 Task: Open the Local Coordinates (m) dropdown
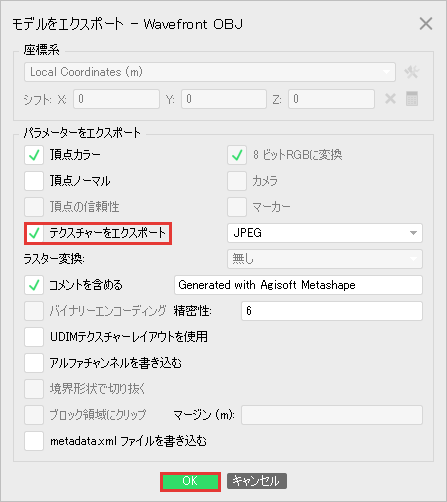(210, 72)
